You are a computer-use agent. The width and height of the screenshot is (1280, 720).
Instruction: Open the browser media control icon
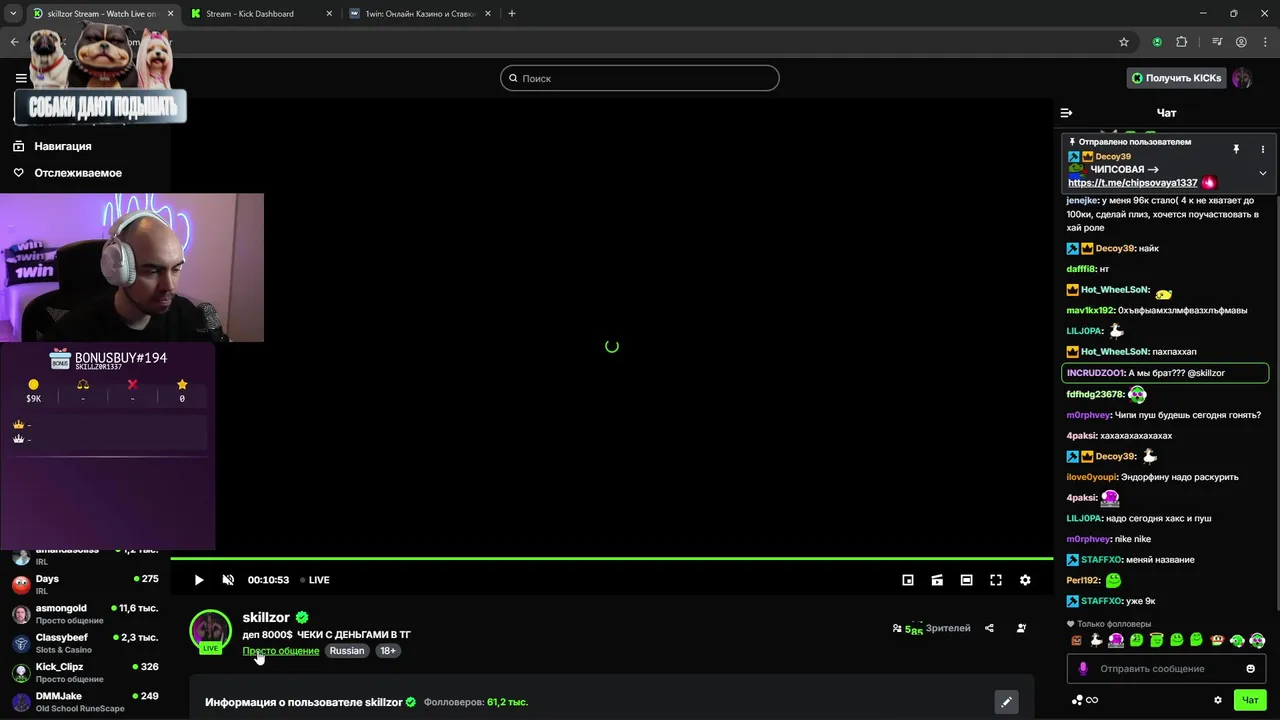[1217, 42]
